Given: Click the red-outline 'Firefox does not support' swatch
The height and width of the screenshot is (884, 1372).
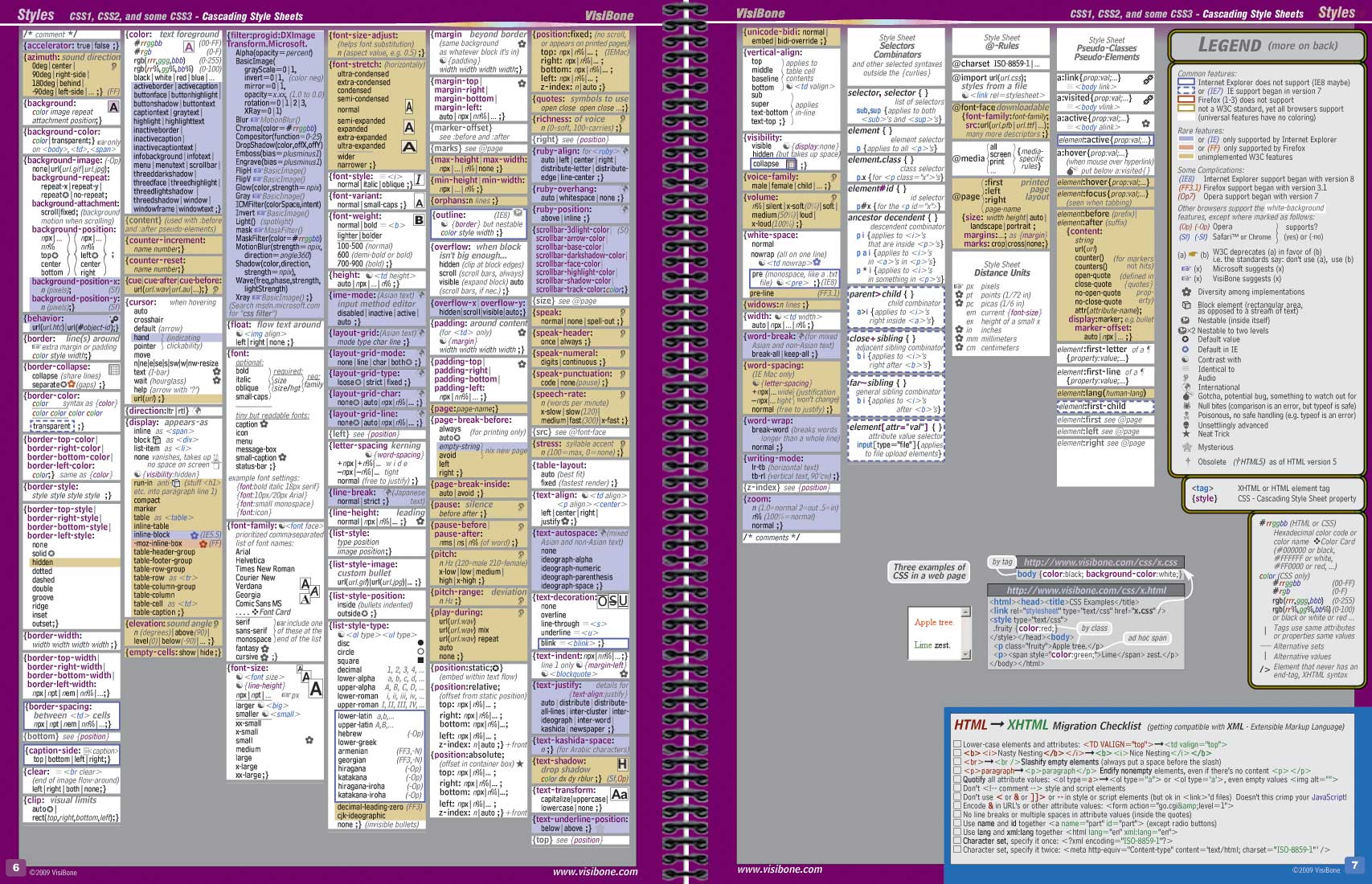Looking at the screenshot, I should point(1186,100).
